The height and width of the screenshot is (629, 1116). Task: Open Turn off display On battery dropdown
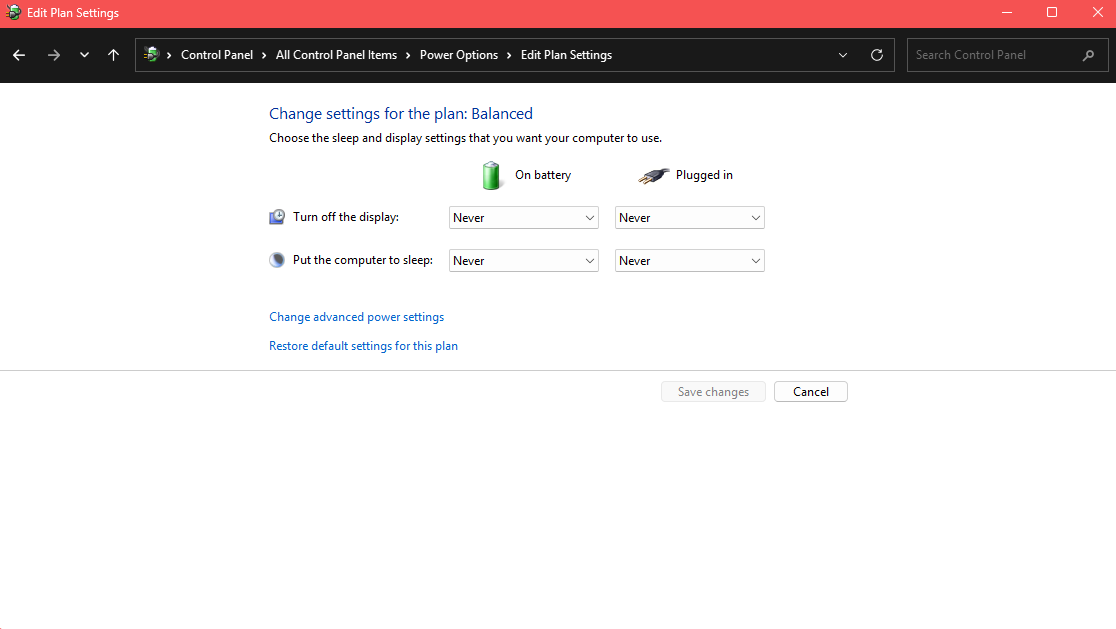point(523,218)
